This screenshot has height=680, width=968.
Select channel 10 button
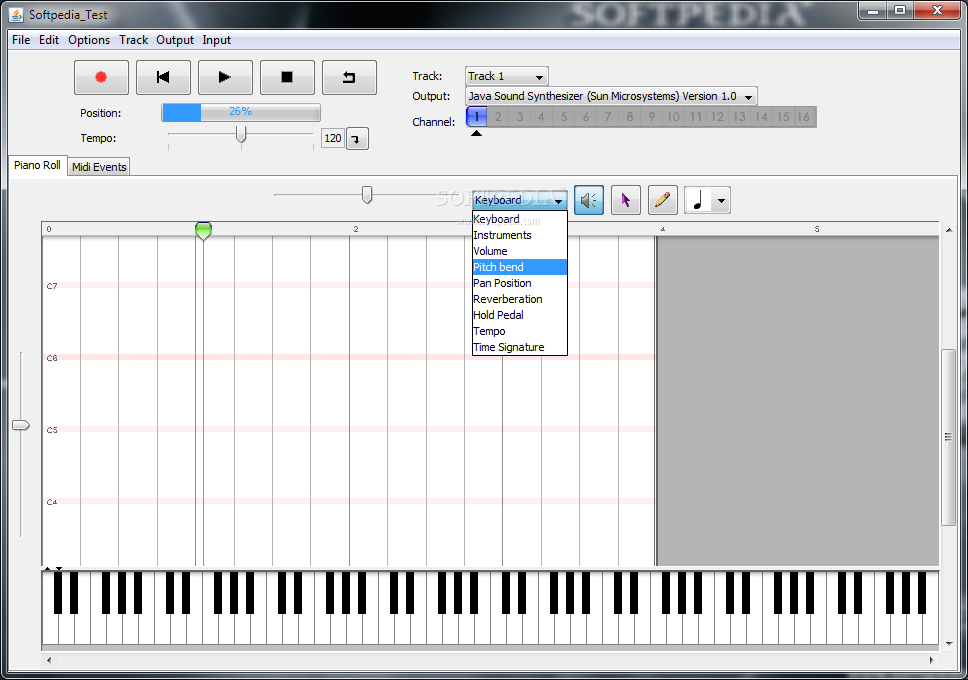674,117
